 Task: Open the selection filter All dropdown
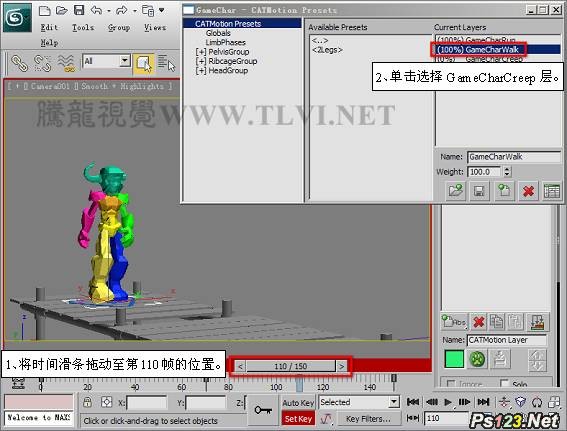[106, 61]
